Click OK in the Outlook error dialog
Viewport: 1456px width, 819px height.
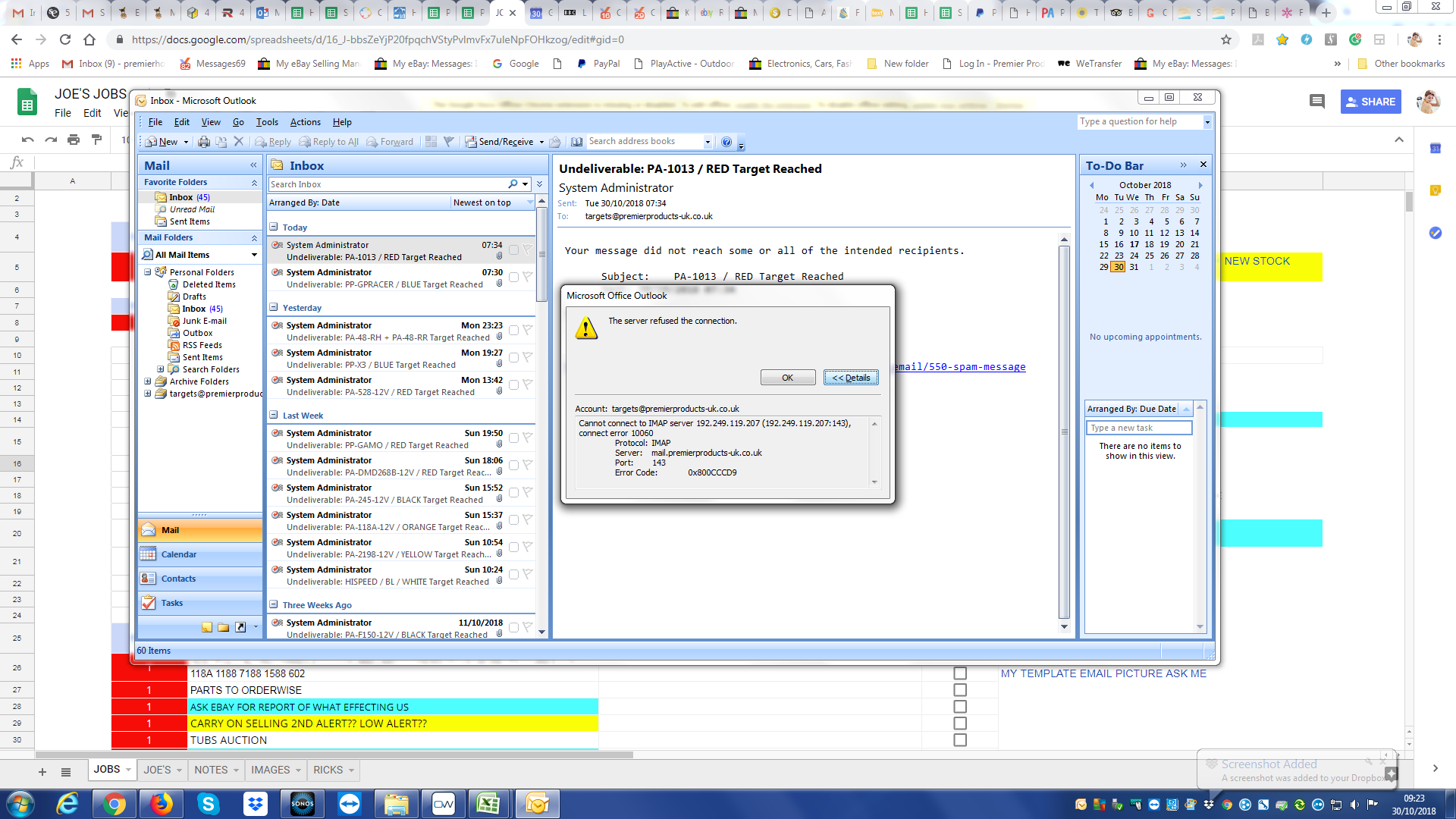coord(788,378)
